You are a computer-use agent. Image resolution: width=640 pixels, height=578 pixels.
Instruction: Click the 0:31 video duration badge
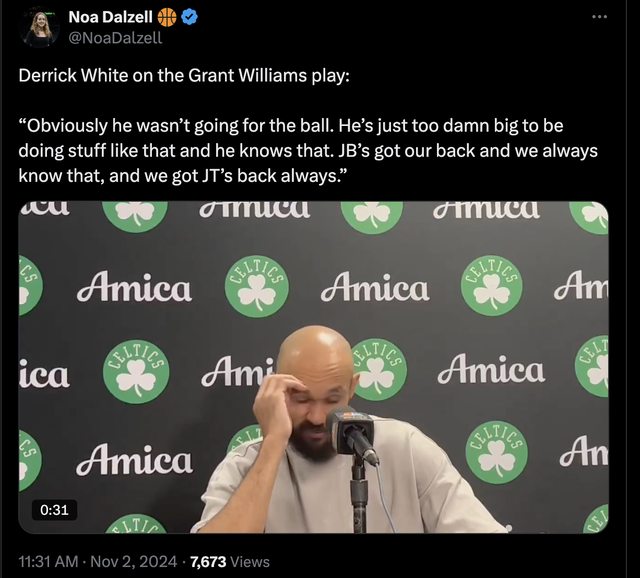click(x=53, y=511)
